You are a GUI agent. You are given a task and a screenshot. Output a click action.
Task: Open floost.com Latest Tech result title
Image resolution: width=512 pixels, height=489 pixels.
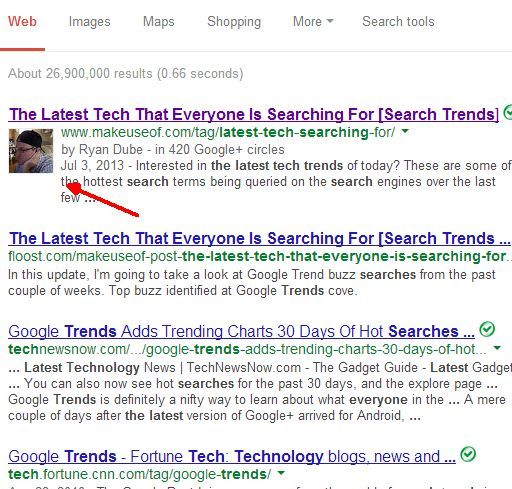[259, 238]
